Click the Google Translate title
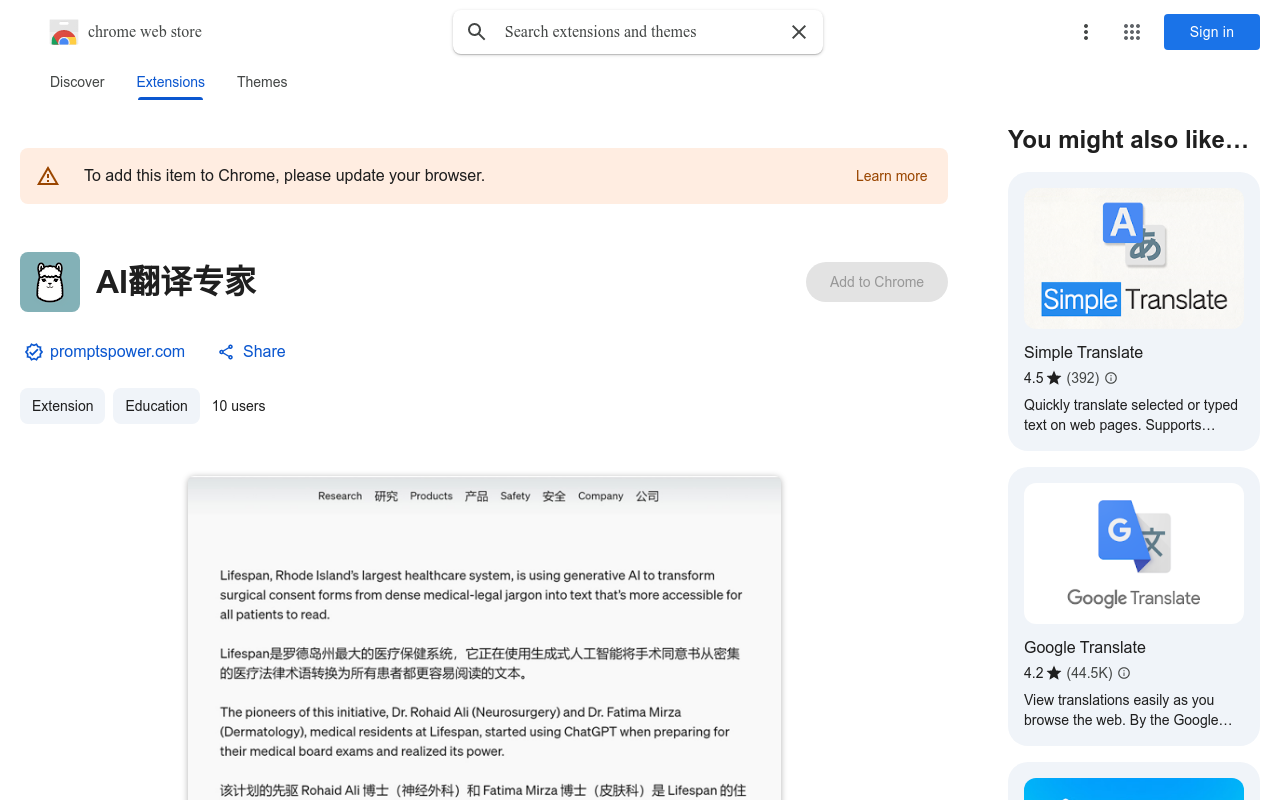Screen dimensions: 1280x800 coord(1085,647)
